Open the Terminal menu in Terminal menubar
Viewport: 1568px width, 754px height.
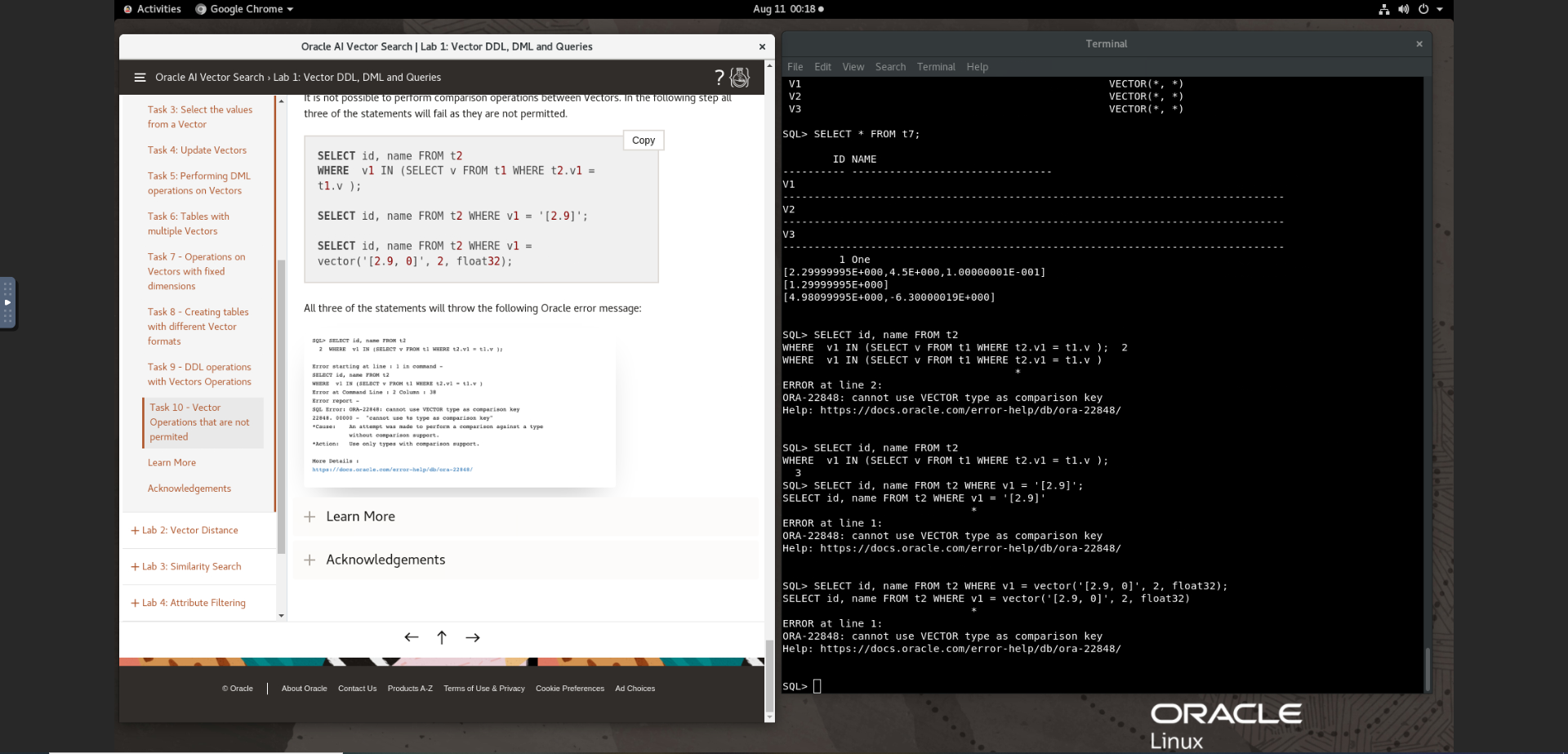(936, 67)
